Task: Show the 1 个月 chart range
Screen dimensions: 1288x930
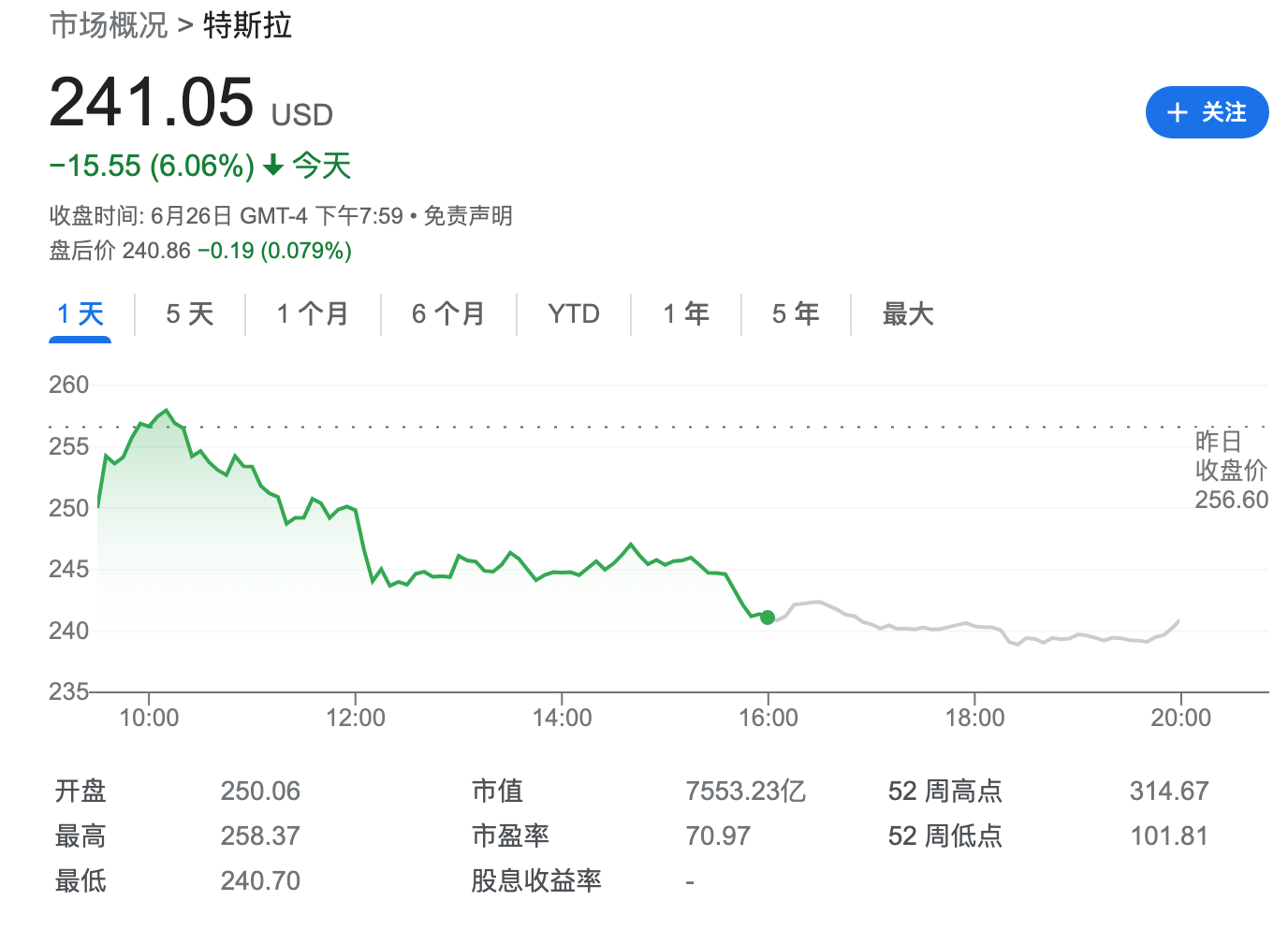Action: pos(313,314)
